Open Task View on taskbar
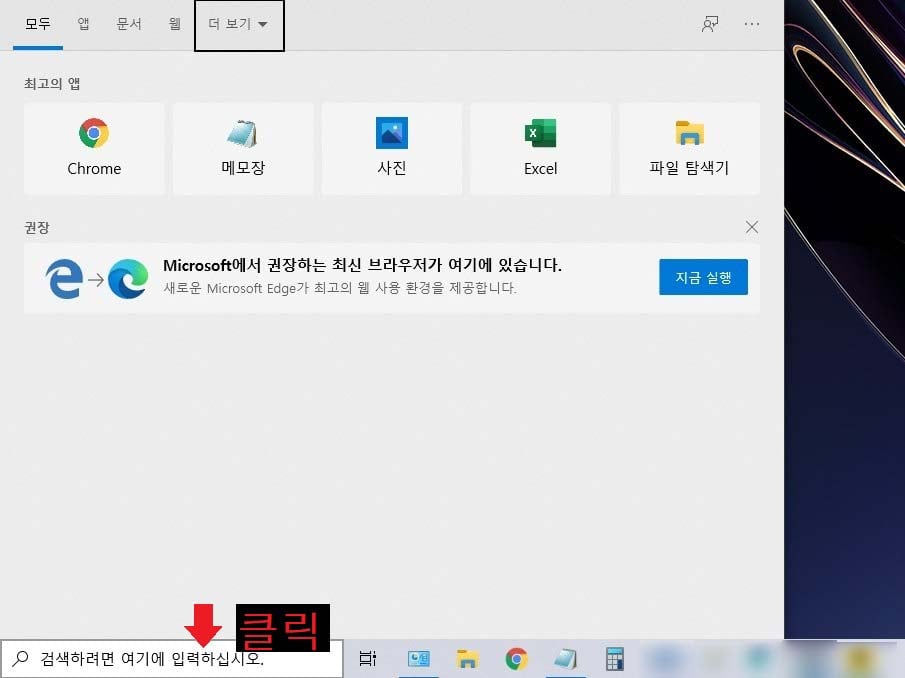Screen dimensions: 905x678 368,658
